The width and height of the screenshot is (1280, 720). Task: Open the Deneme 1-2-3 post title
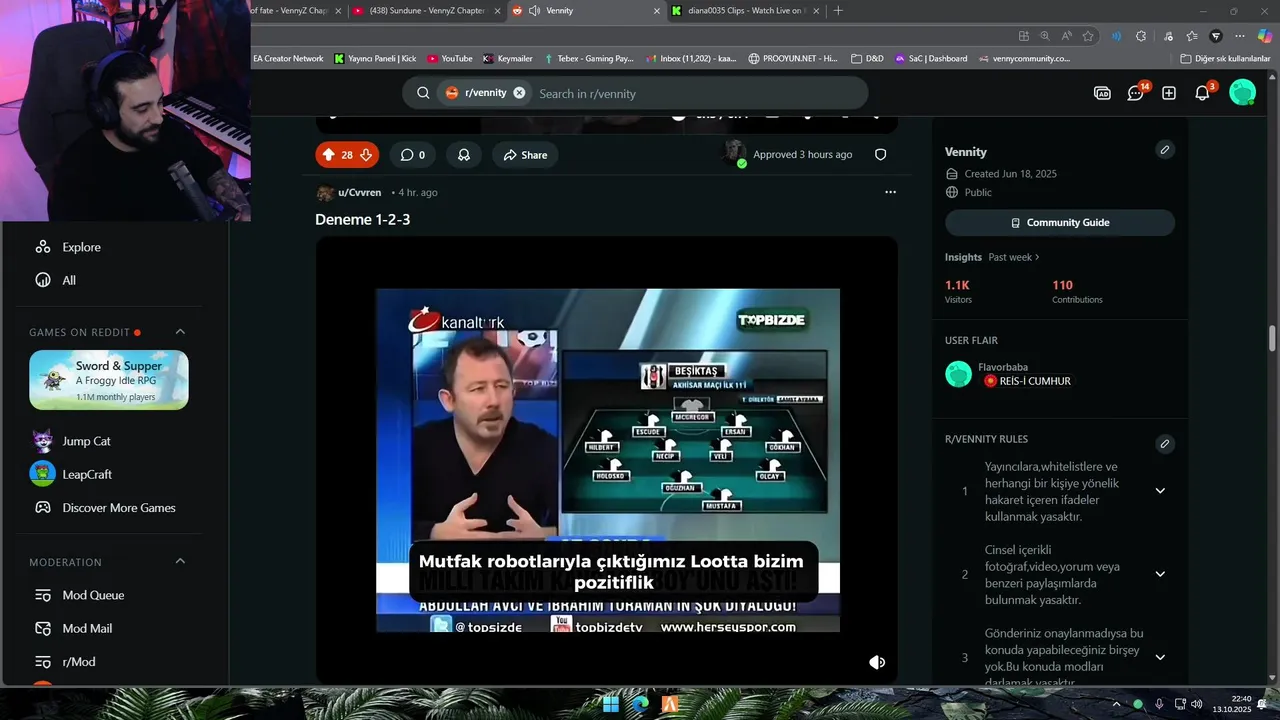(363, 219)
